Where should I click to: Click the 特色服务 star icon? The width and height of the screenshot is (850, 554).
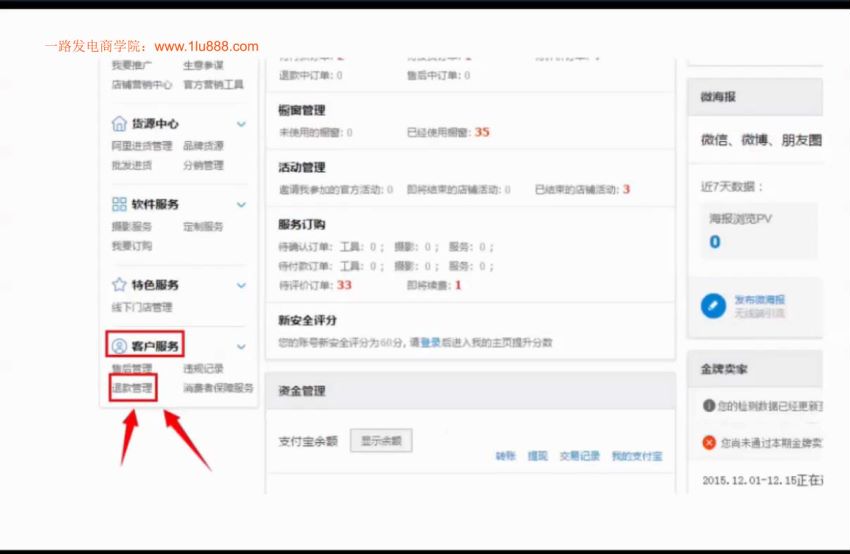coord(119,285)
